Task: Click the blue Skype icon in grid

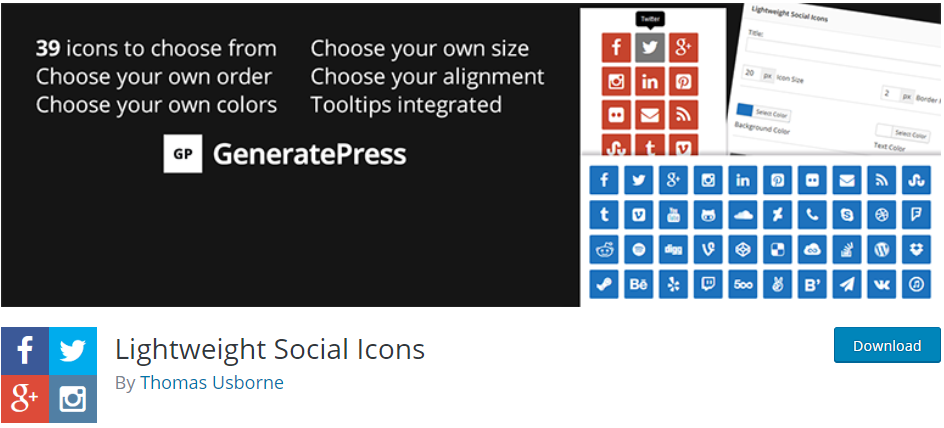Action: click(846, 214)
